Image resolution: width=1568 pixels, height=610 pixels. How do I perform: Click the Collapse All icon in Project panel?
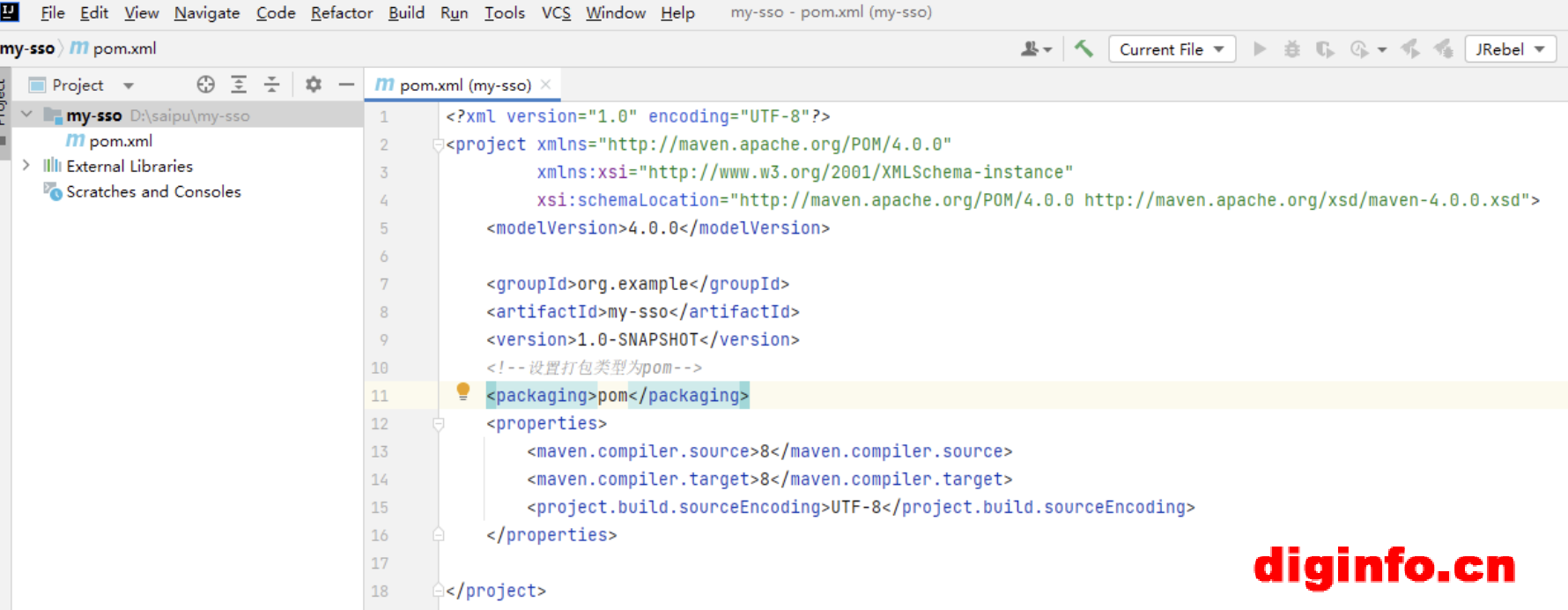pos(272,85)
